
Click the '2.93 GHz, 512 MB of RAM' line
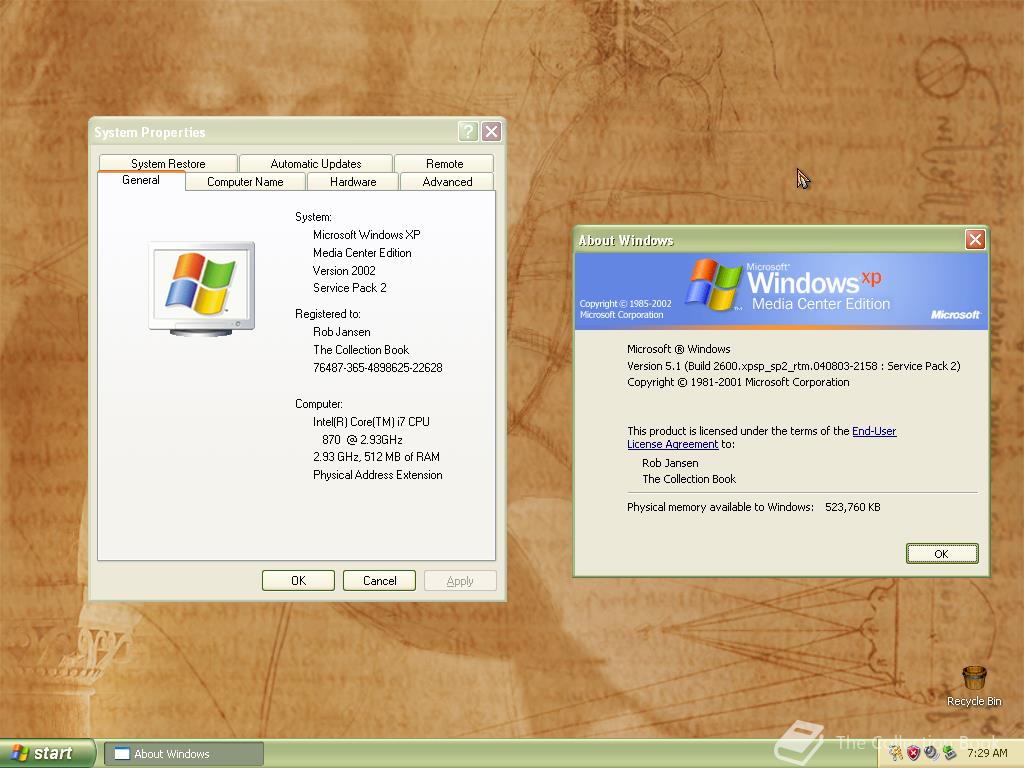(376, 457)
